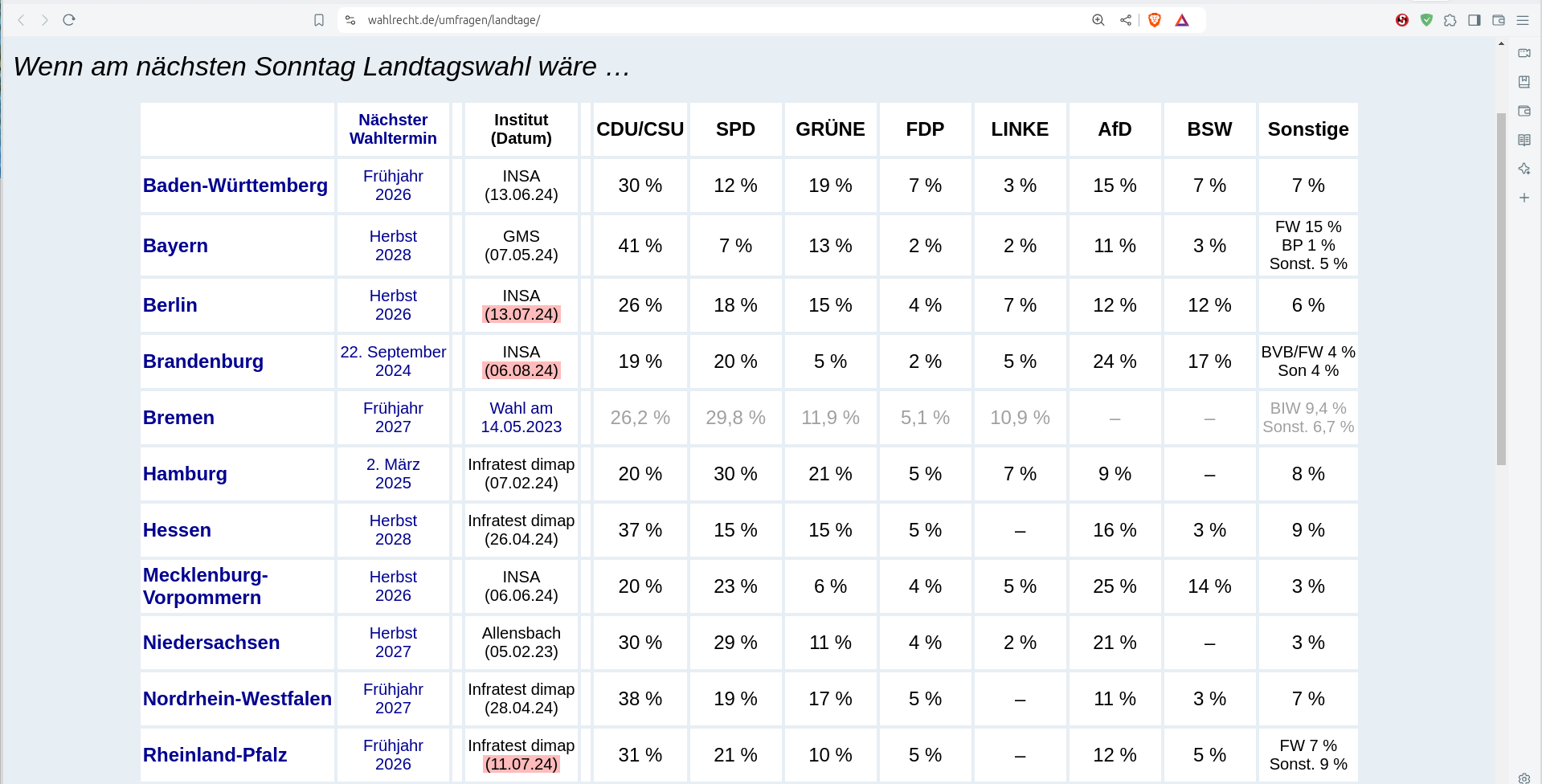The image size is (1542, 784).
Task: Click Brandenburg AfD value 24 %
Action: pyautogui.click(x=1115, y=361)
